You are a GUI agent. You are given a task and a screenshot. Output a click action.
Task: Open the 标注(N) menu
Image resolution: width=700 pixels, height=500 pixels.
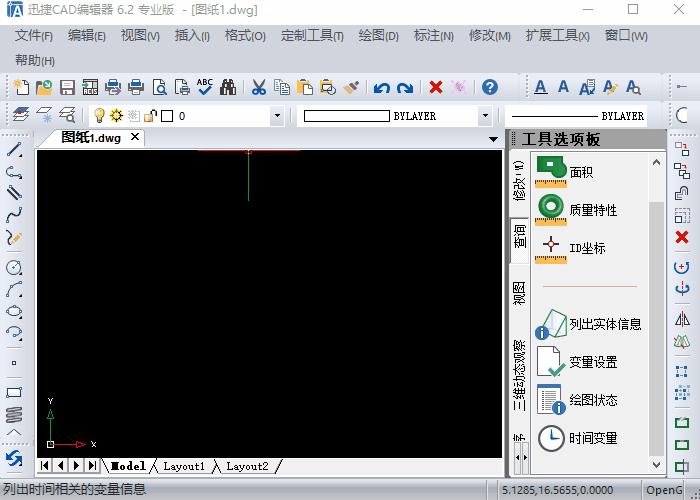(x=433, y=35)
